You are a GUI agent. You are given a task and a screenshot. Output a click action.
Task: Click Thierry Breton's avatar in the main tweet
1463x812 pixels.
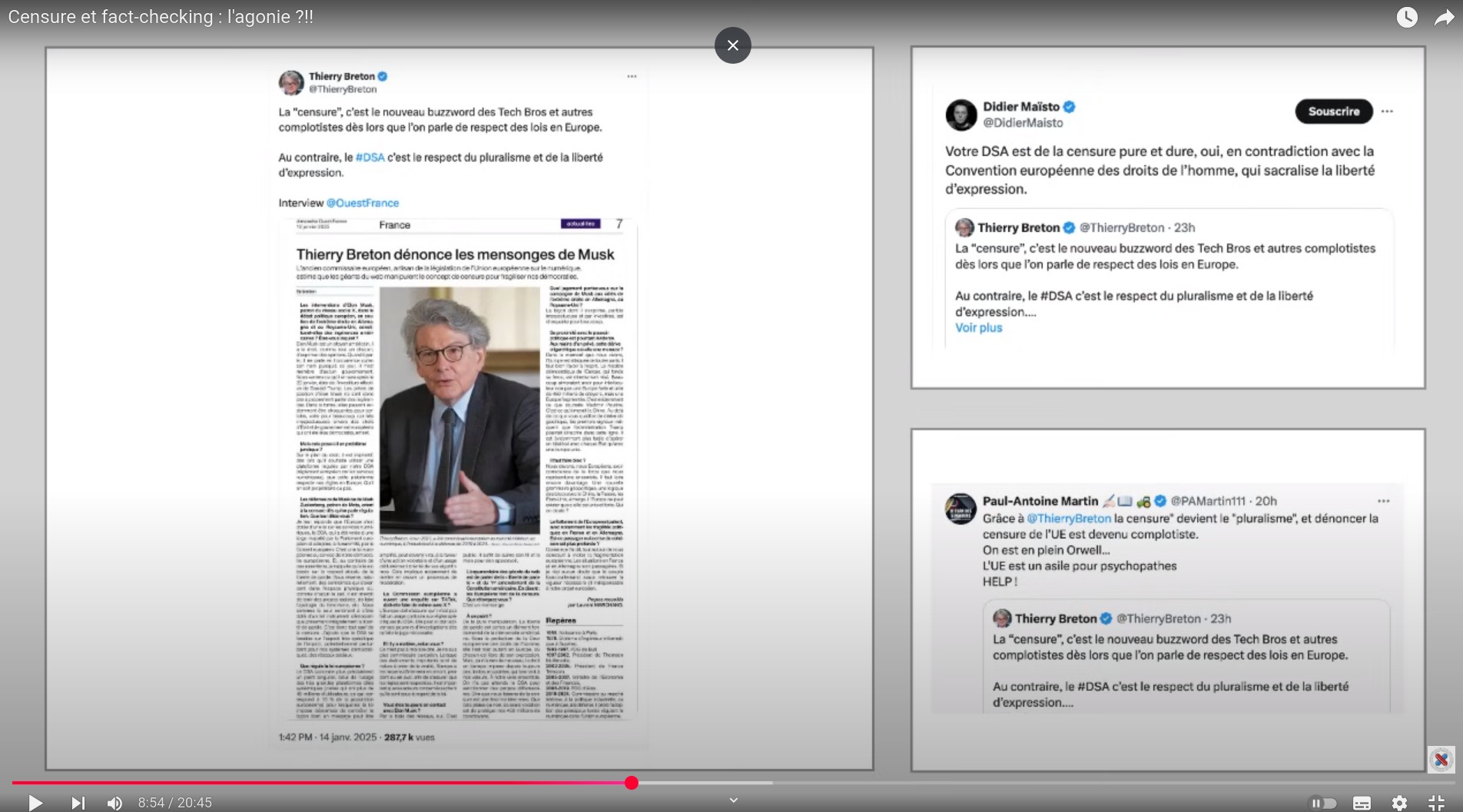pos(291,83)
